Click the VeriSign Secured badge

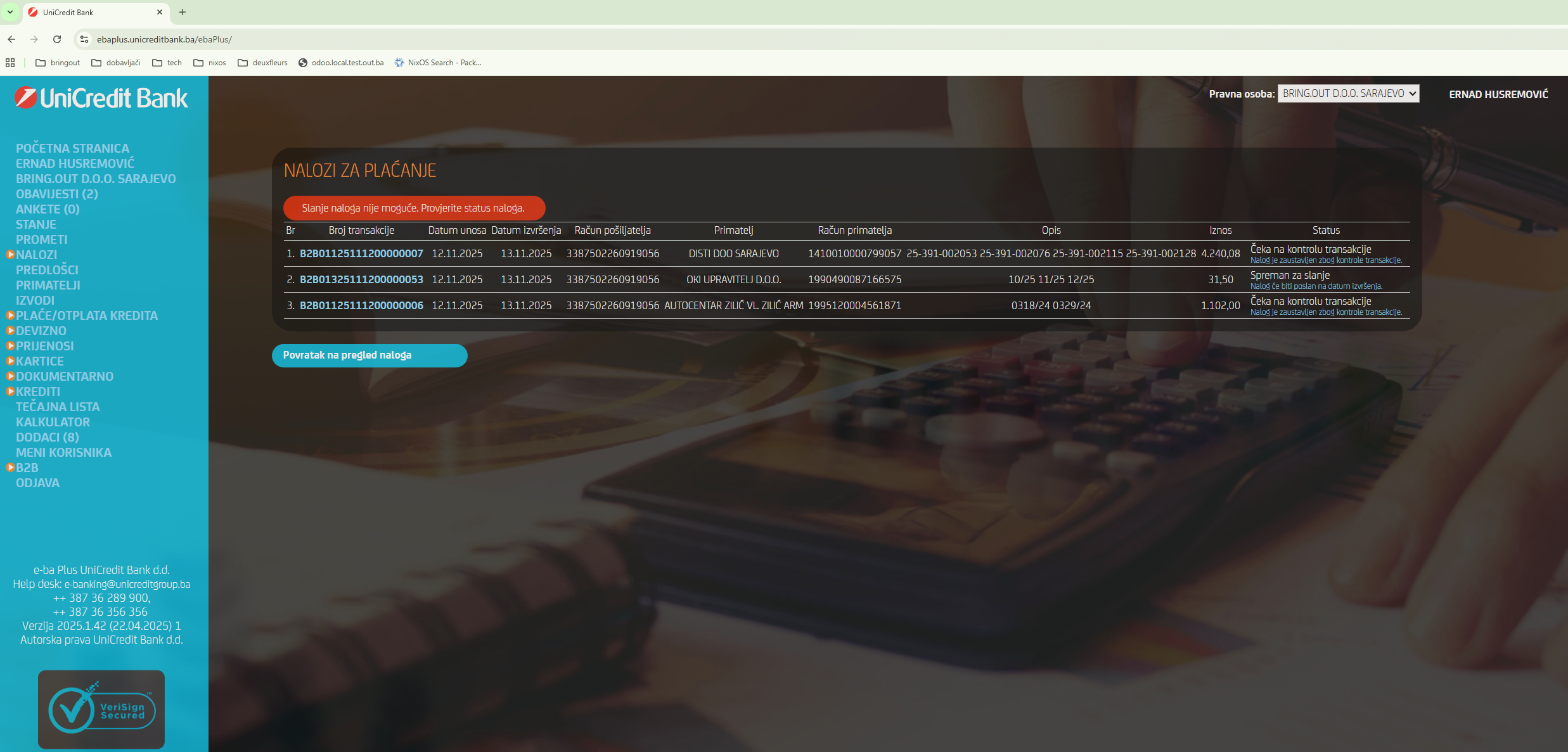pos(101,710)
